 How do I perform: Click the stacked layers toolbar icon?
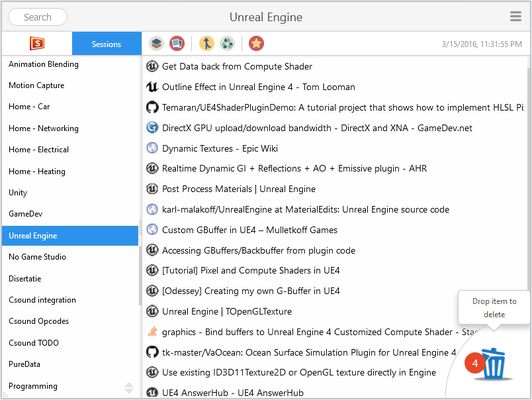[156, 43]
